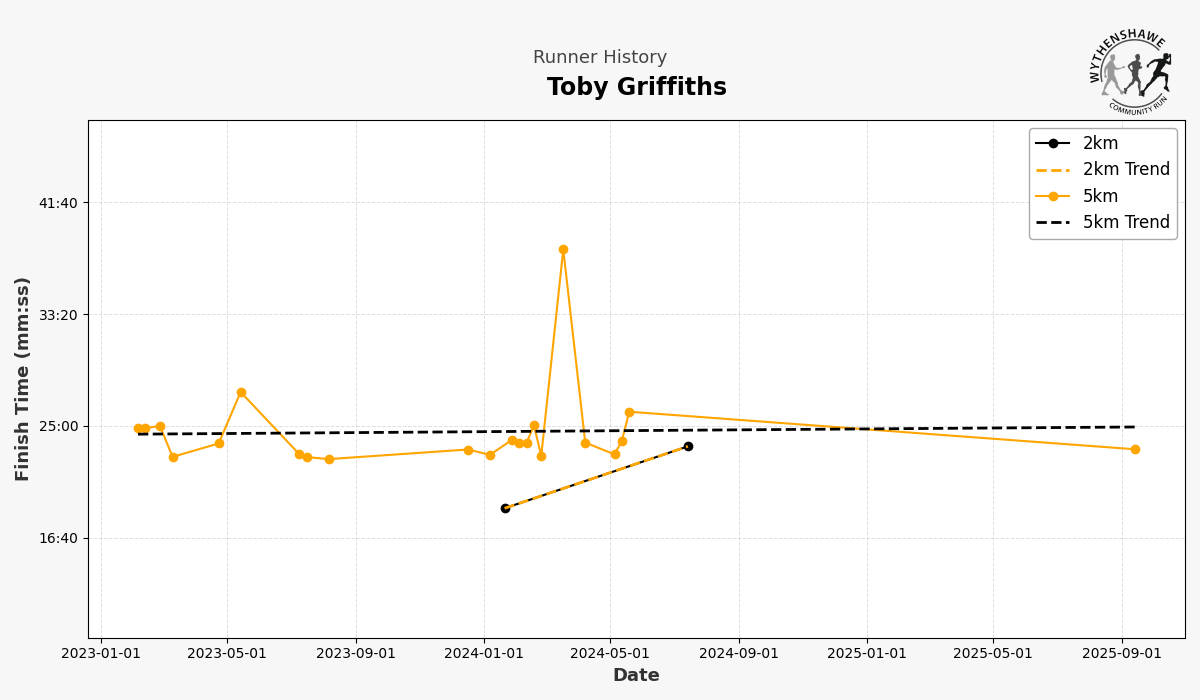Click the Finish Time y-axis label
Viewport: 1200px width, 700px height.
coord(23,379)
